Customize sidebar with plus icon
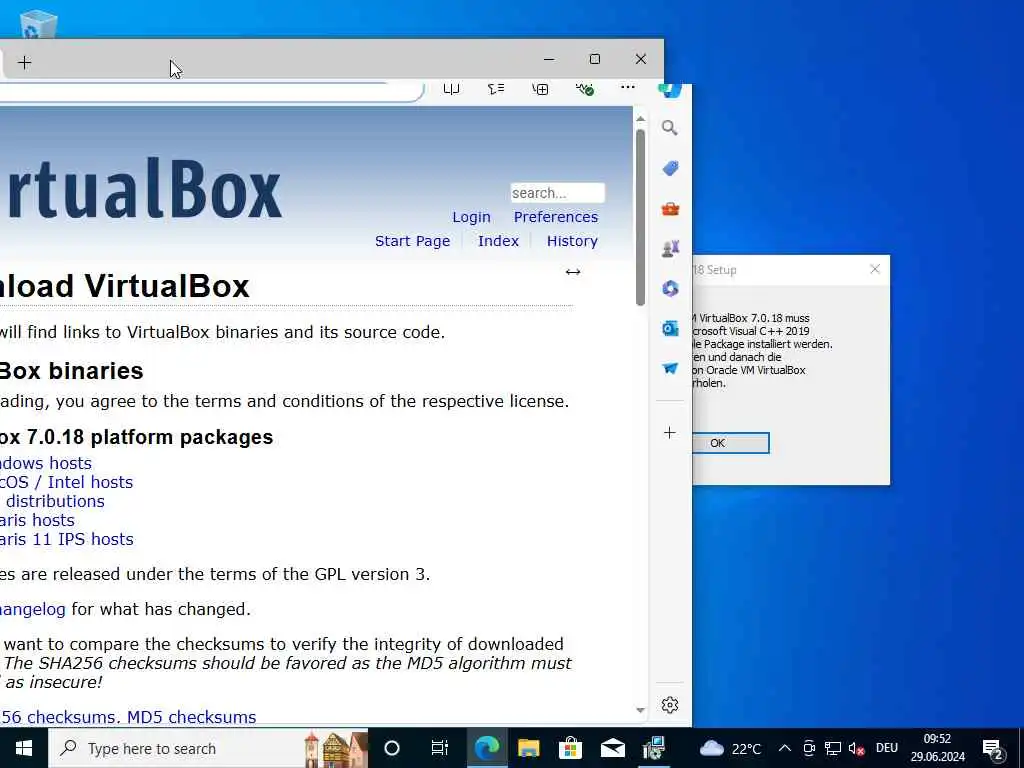1024x768 pixels. [x=669, y=432]
